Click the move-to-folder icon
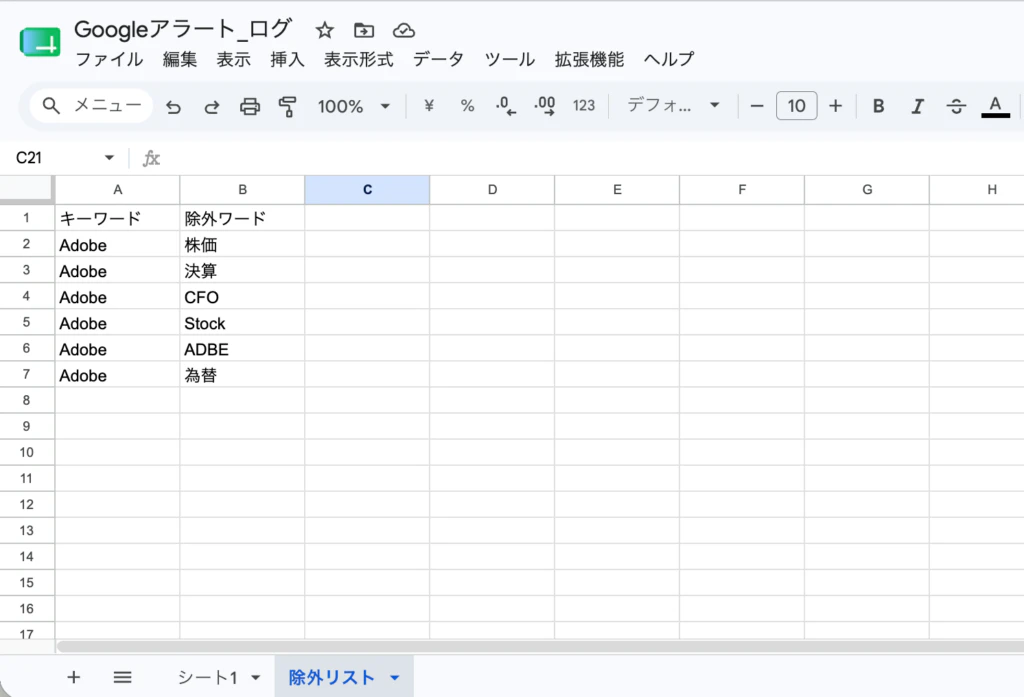1024x697 pixels. point(364,30)
